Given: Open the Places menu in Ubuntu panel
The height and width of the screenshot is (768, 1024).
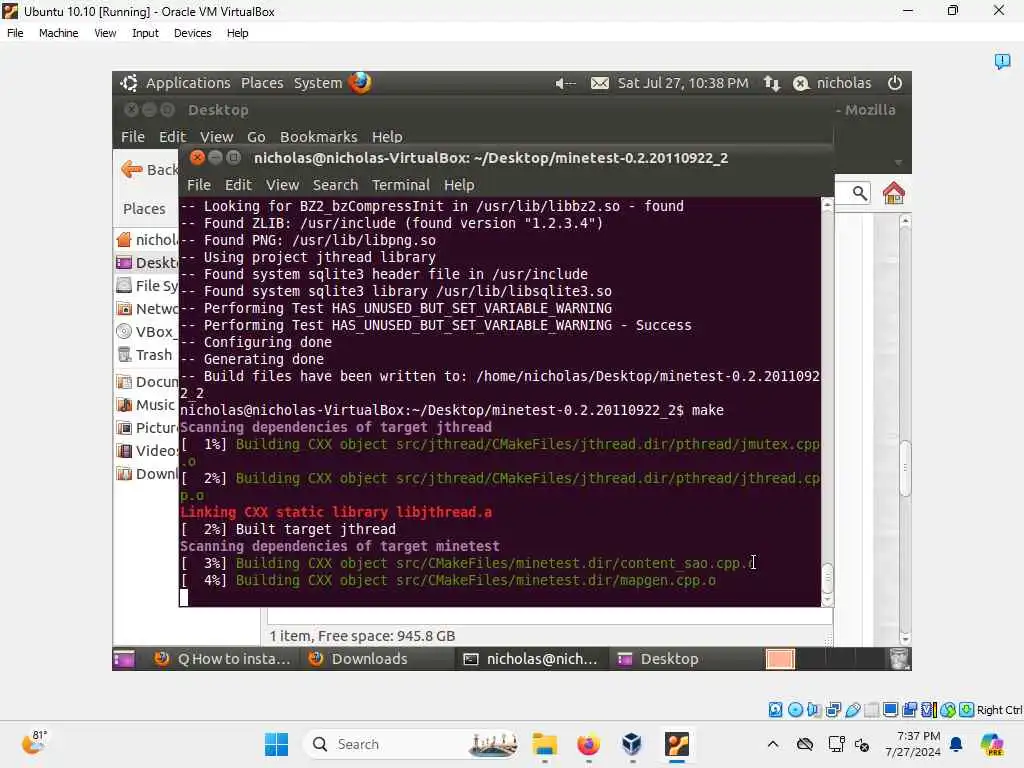Looking at the screenshot, I should pyautogui.click(x=262, y=83).
